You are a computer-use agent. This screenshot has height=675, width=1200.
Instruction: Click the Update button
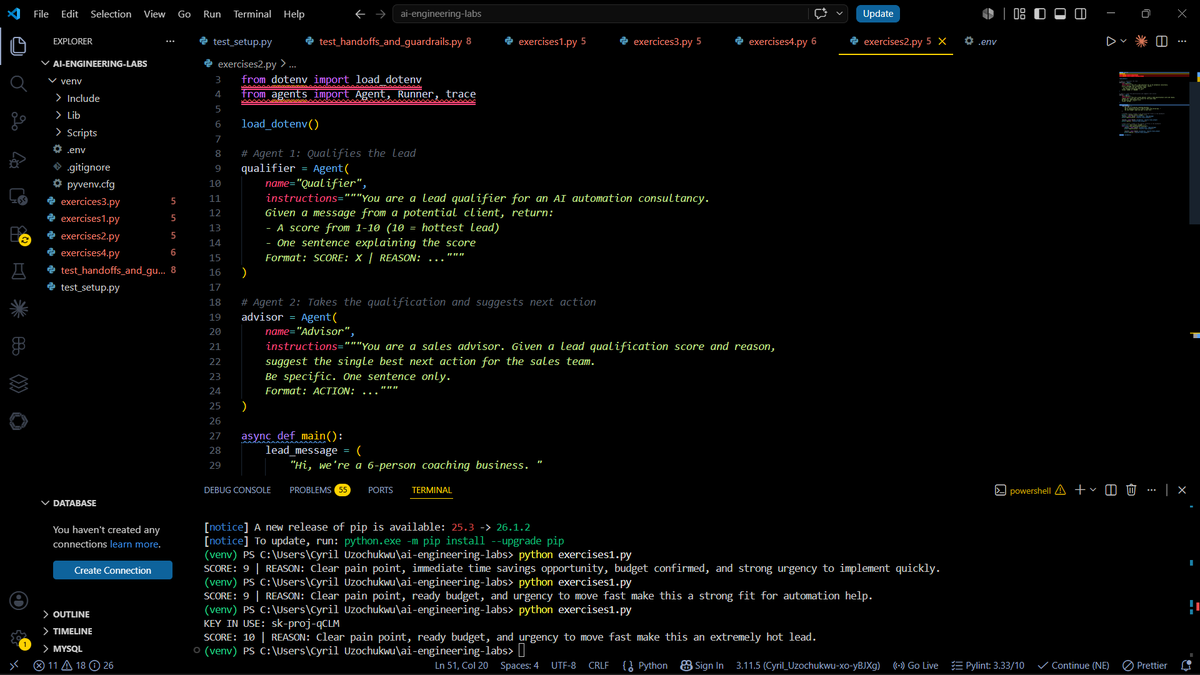(x=878, y=14)
